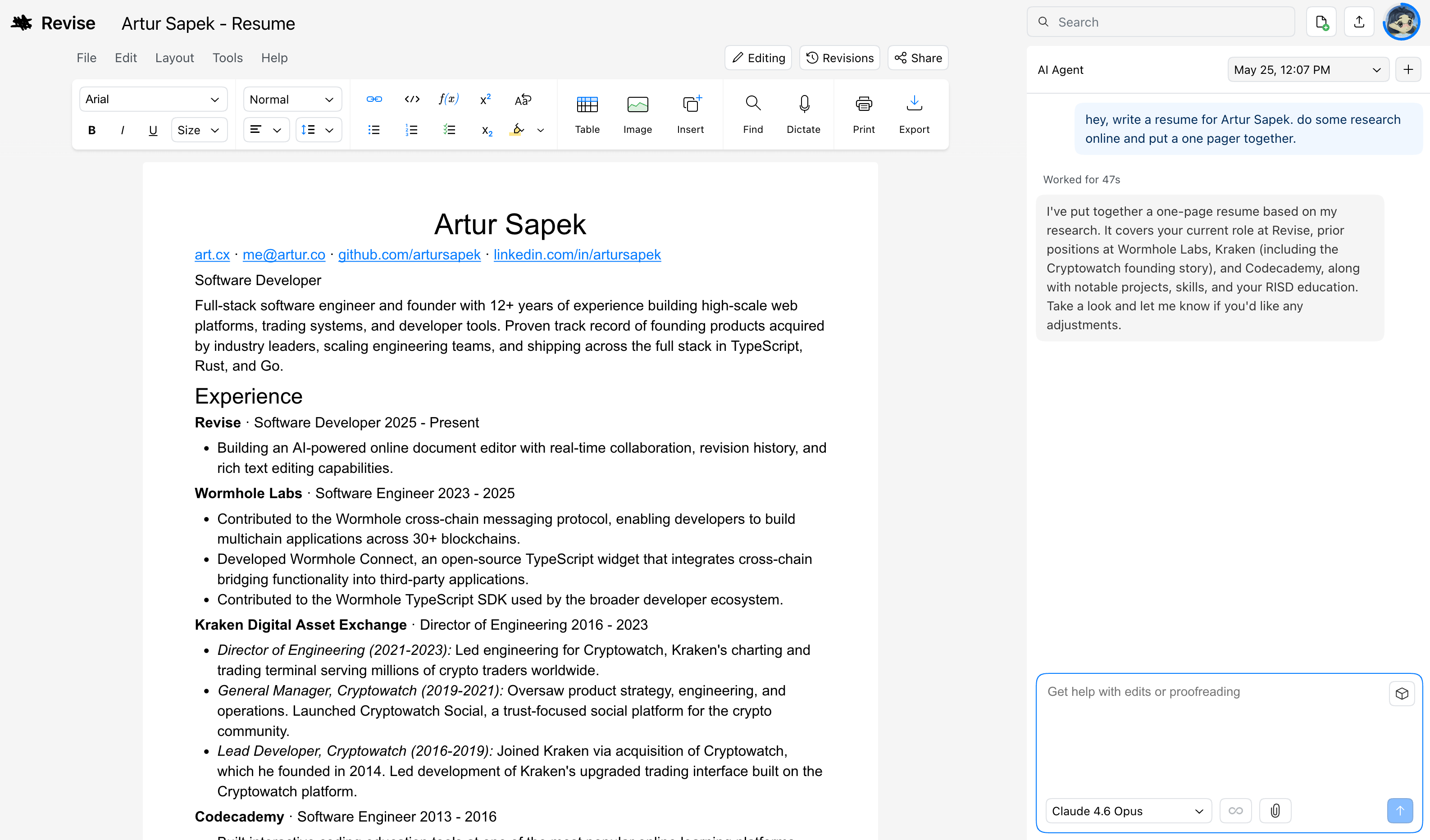Open Find in the document
Screen dimensions: 1430x840
pyautogui.click(x=753, y=114)
